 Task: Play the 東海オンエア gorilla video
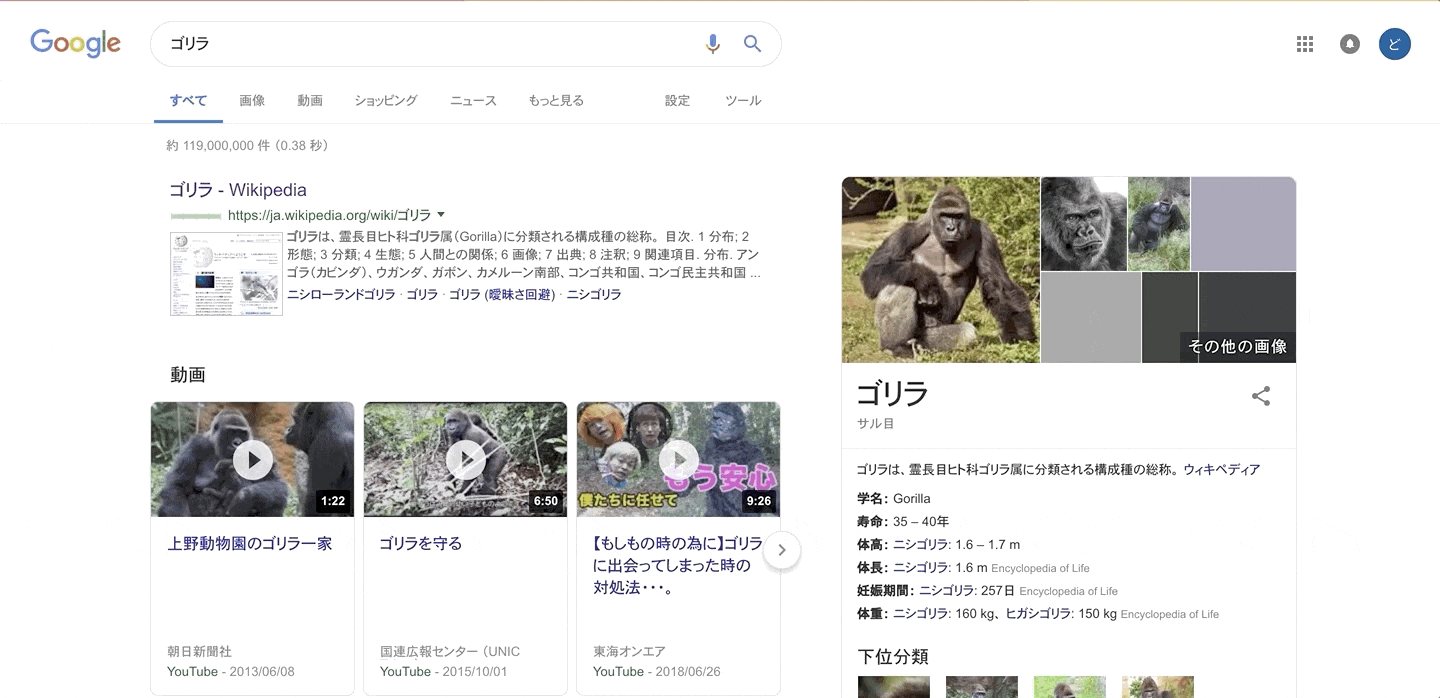[x=679, y=460]
